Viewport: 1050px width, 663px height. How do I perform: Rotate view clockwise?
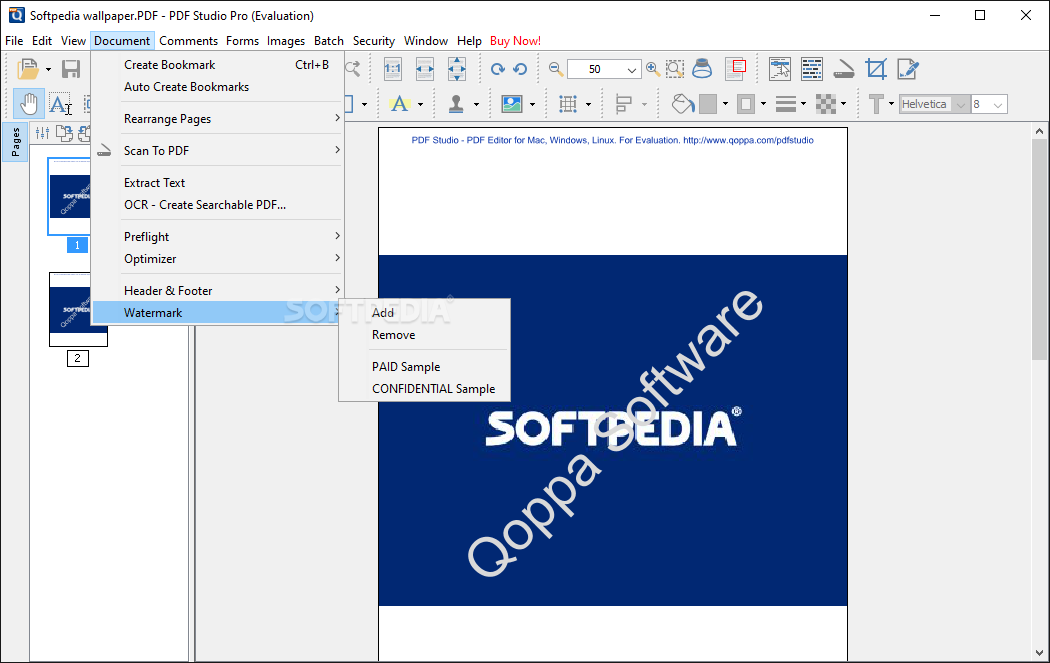coord(498,68)
